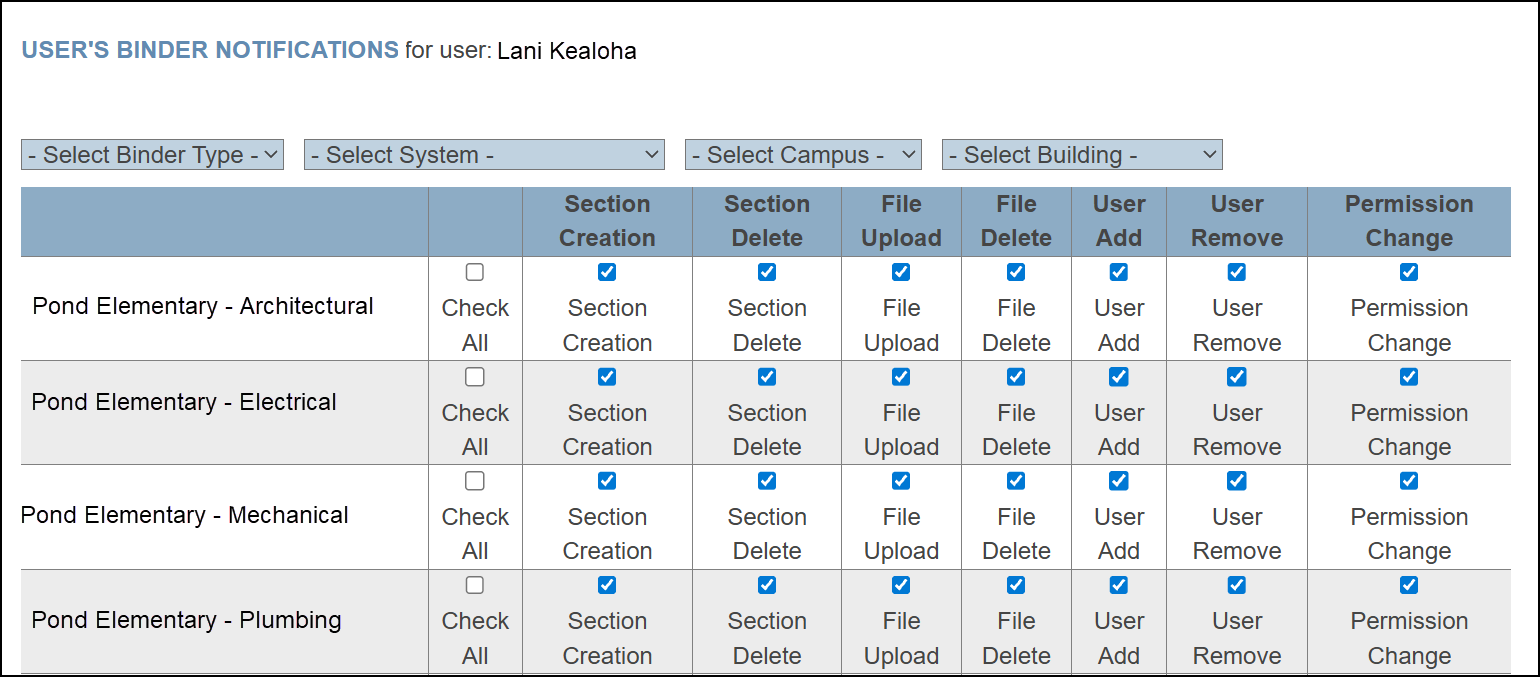The width and height of the screenshot is (1540, 677).
Task: Open the Select System dropdown
Action: [484, 155]
